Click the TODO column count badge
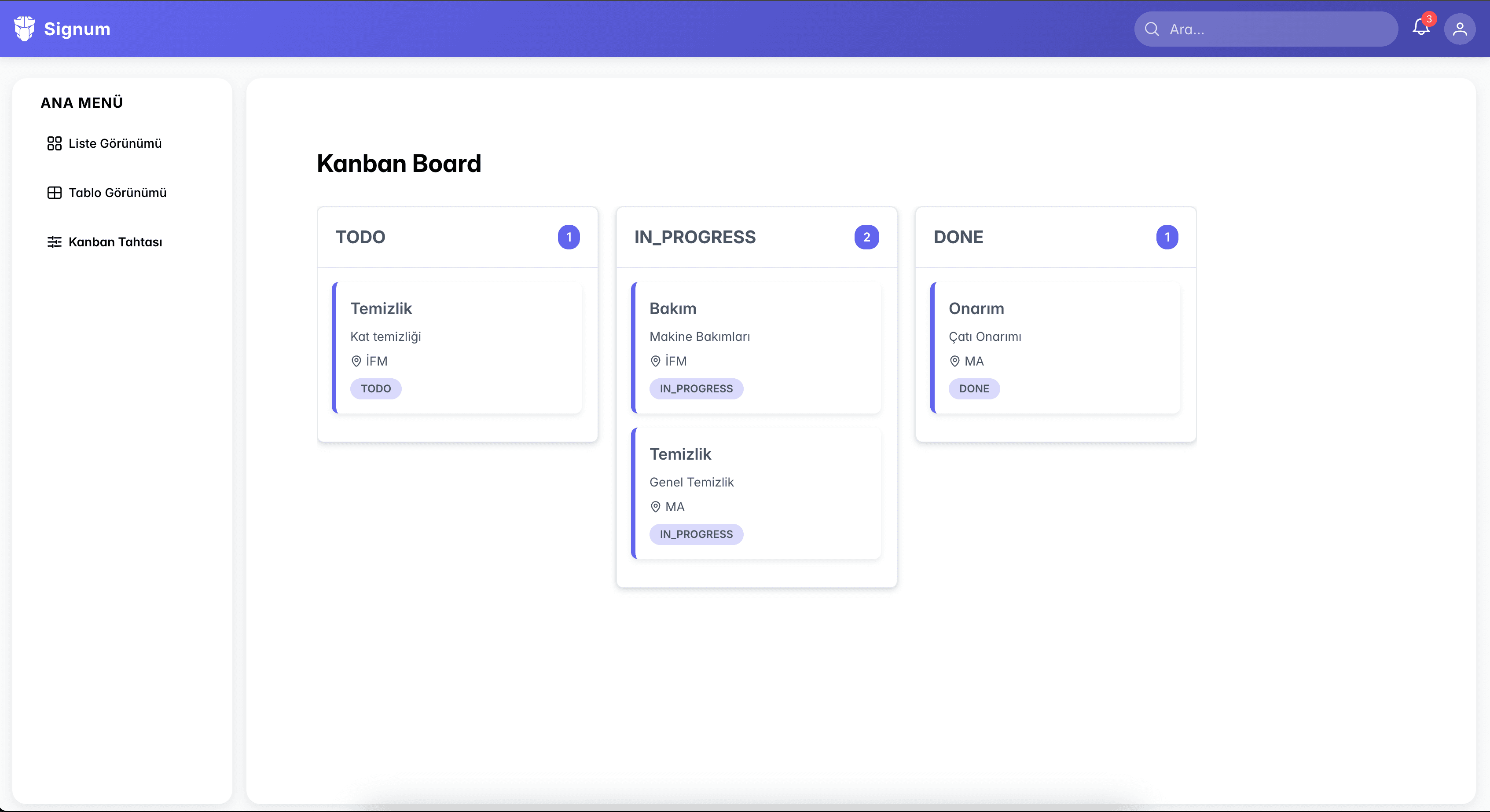1490x812 pixels. (x=569, y=237)
